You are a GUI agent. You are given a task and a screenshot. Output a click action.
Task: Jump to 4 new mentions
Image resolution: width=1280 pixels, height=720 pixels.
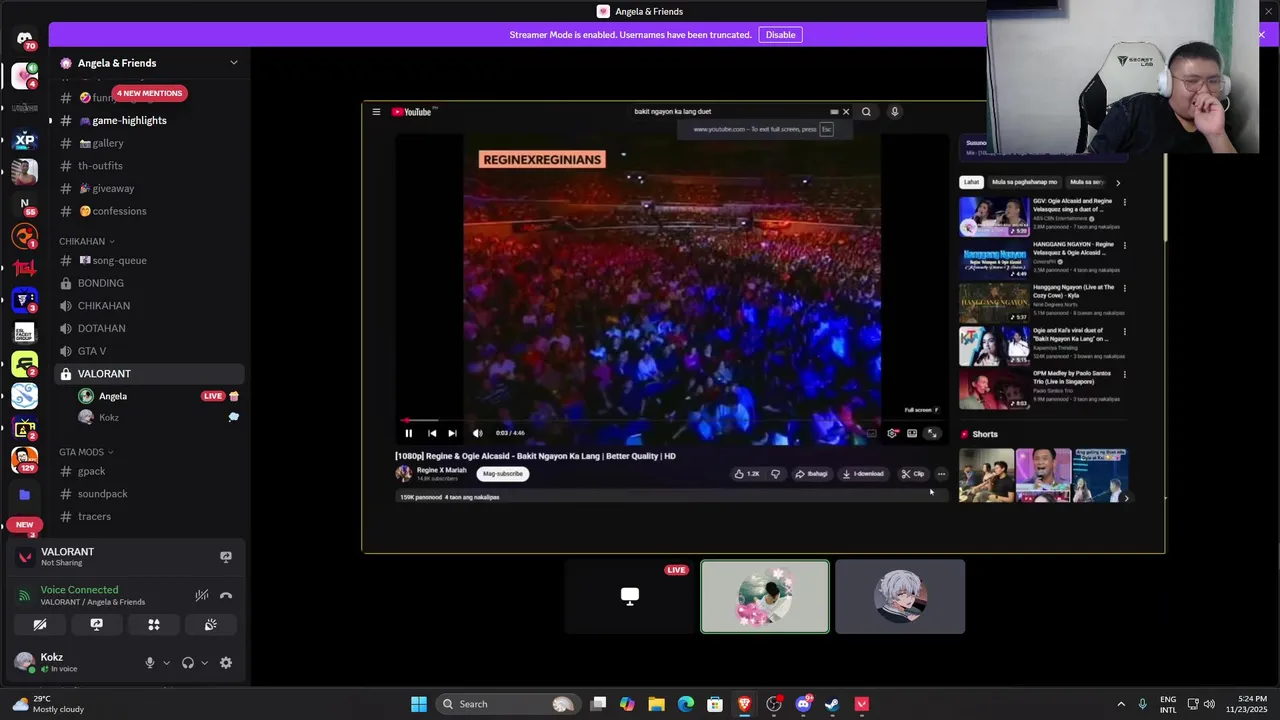pos(149,93)
